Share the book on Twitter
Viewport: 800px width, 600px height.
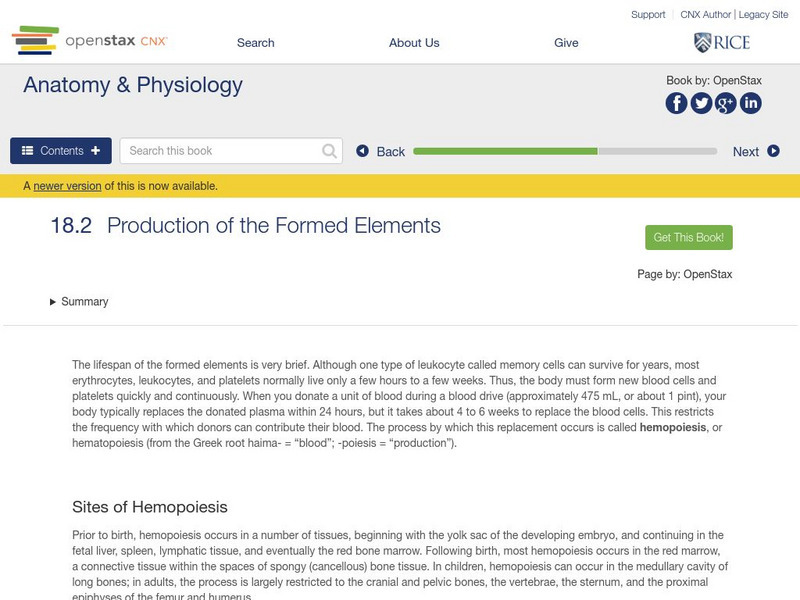point(701,102)
